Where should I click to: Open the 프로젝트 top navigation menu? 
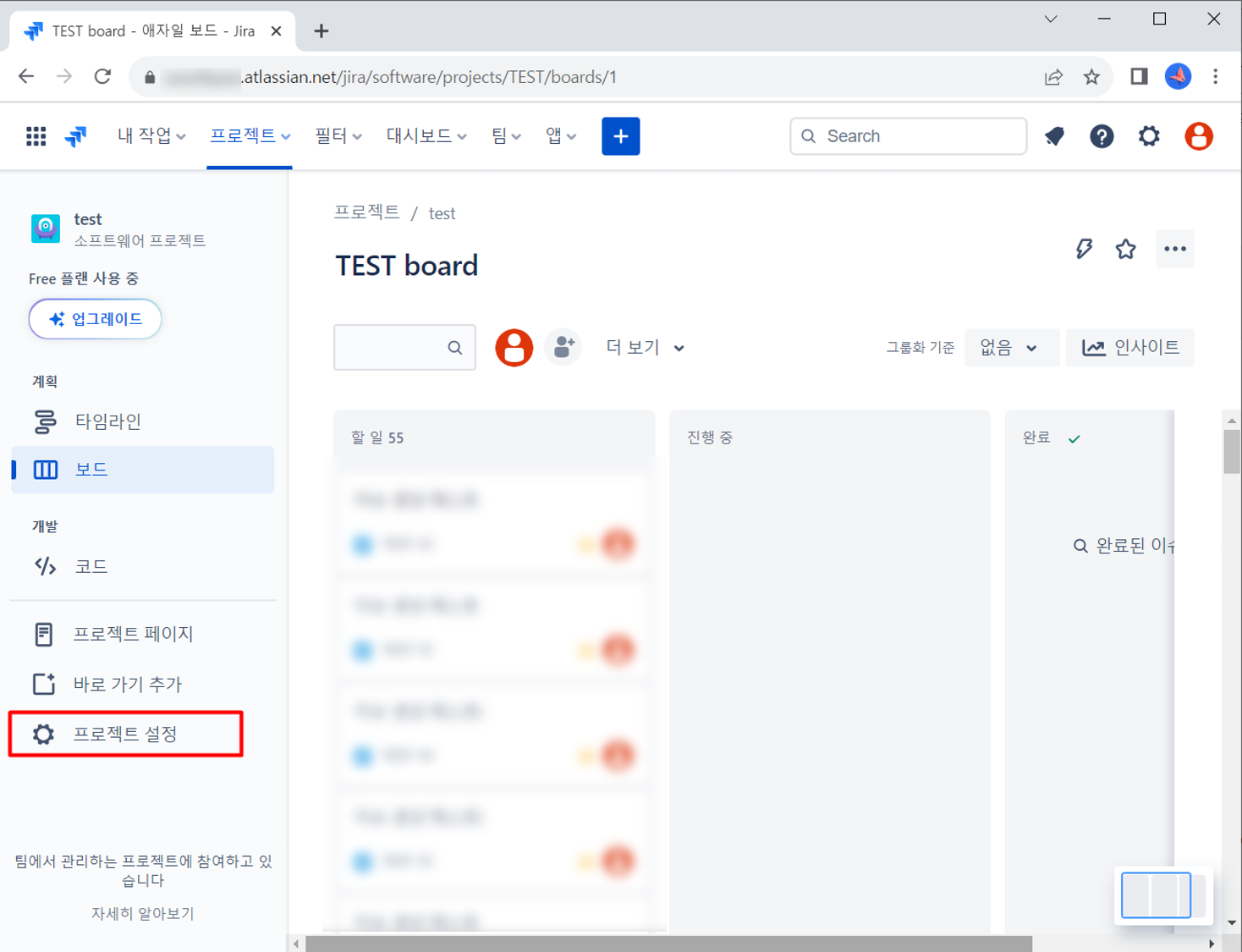pyautogui.click(x=250, y=136)
